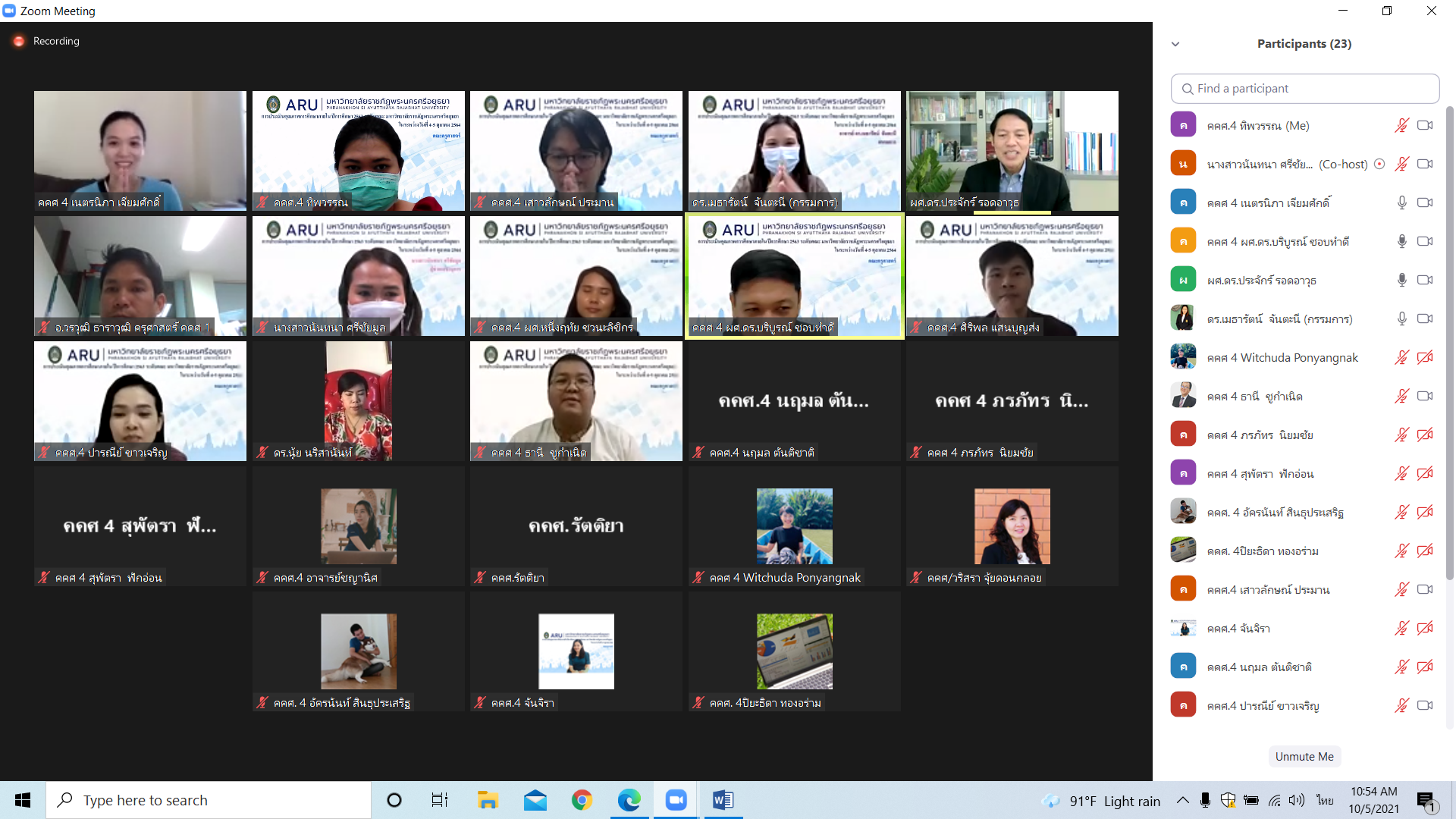Collapse the Participants panel chevron
Image resolution: width=1456 pixels, height=819 pixels.
tap(1175, 44)
